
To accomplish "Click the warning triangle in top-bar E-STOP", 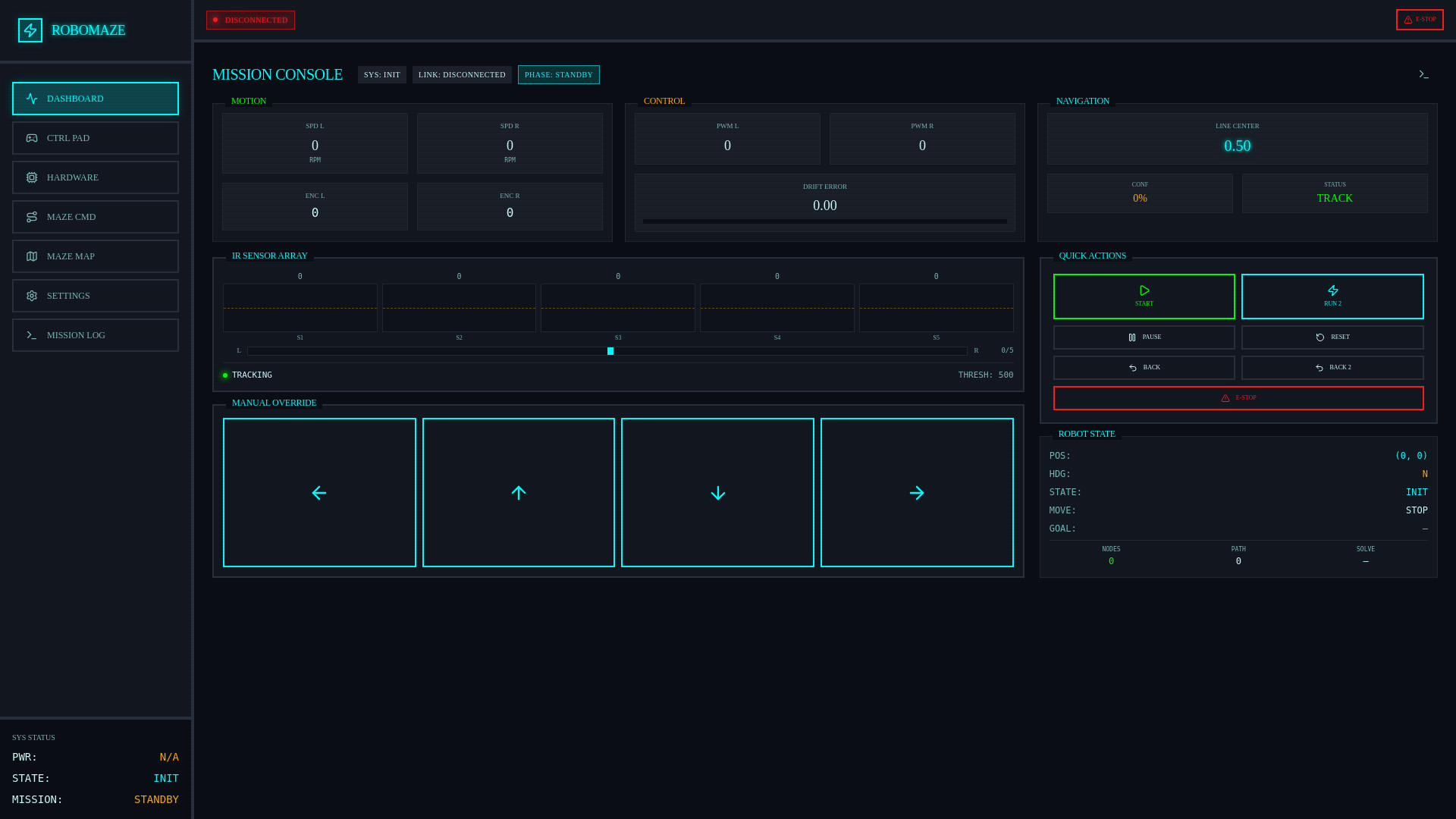I will (x=1408, y=20).
